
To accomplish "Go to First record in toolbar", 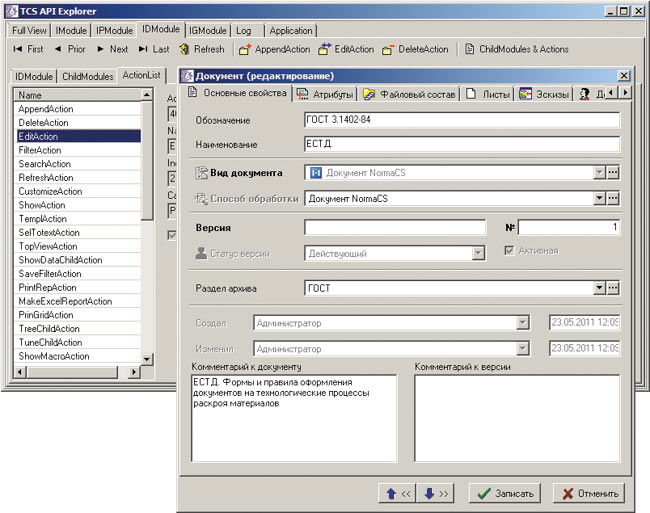I will (28, 49).
